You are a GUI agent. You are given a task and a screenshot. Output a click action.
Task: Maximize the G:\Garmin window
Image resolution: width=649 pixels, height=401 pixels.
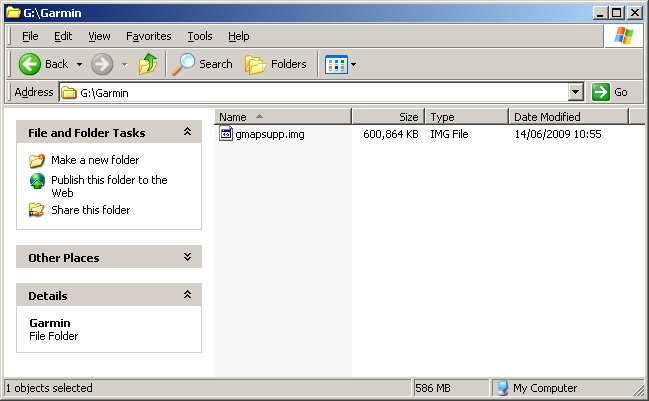pyautogui.click(x=616, y=13)
